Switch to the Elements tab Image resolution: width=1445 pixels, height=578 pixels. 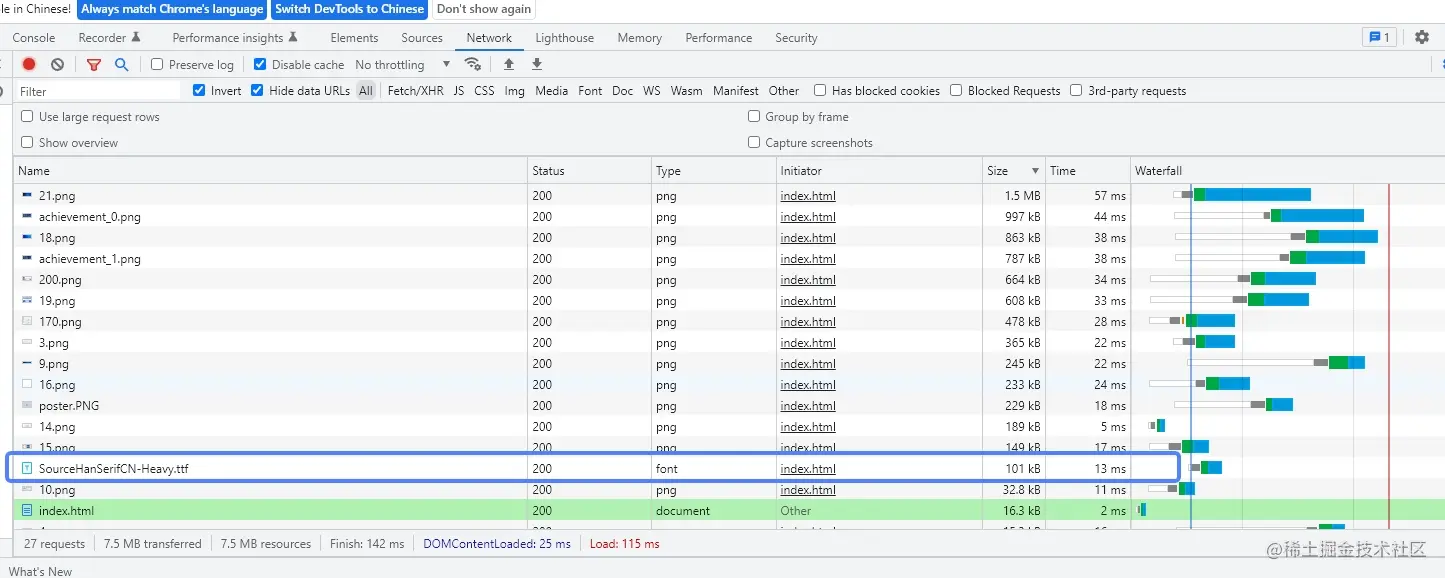point(354,37)
